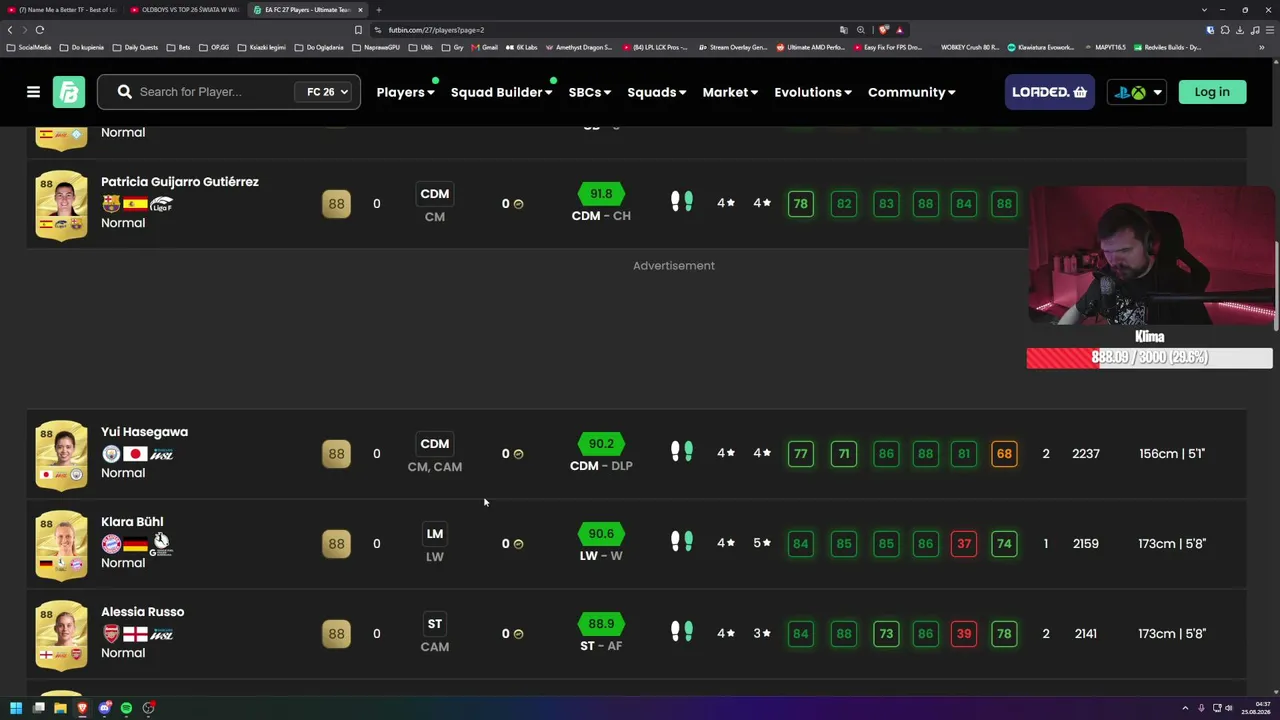The height and width of the screenshot is (720, 1280).
Task: Click the bookmark icon in the address bar
Action: click(358, 30)
